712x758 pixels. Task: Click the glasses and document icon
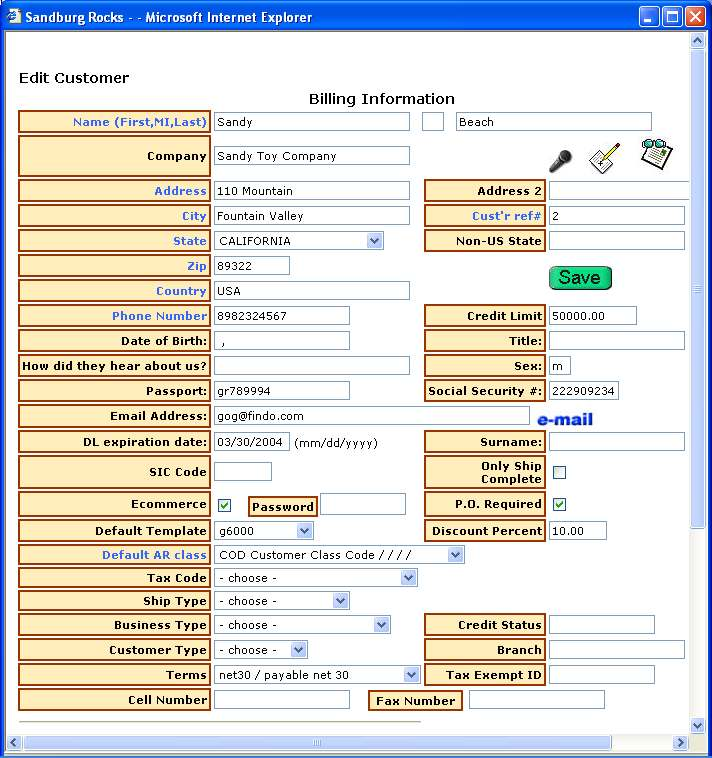coord(656,154)
